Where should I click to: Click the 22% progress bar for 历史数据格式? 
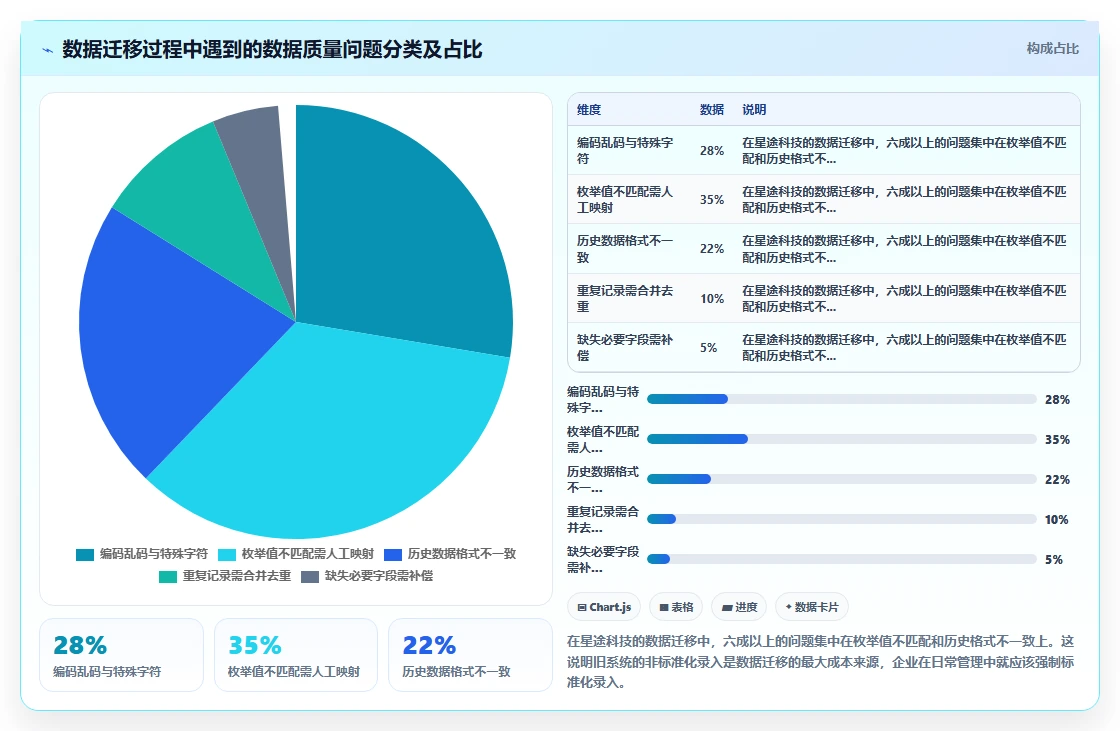point(841,479)
